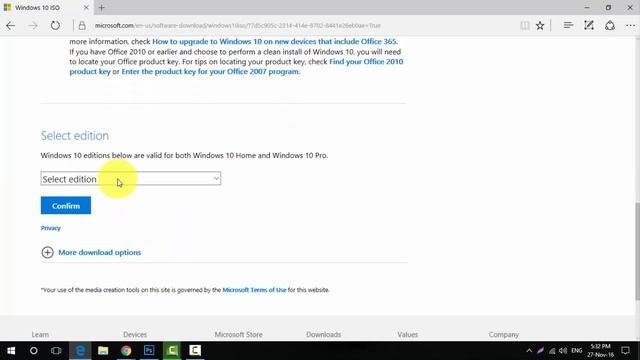Open Find your Office 2010 product key link
The width and height of the screenshot is (640, 360).
point(236,67)
